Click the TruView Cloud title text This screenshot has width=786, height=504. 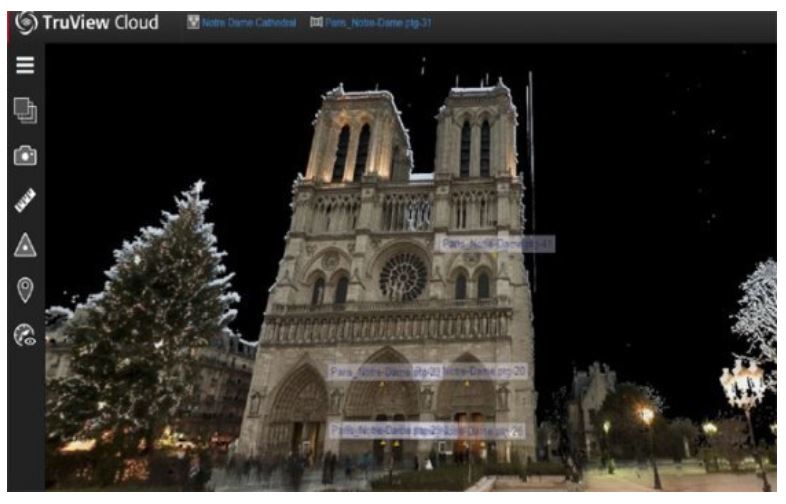(100, 22)
